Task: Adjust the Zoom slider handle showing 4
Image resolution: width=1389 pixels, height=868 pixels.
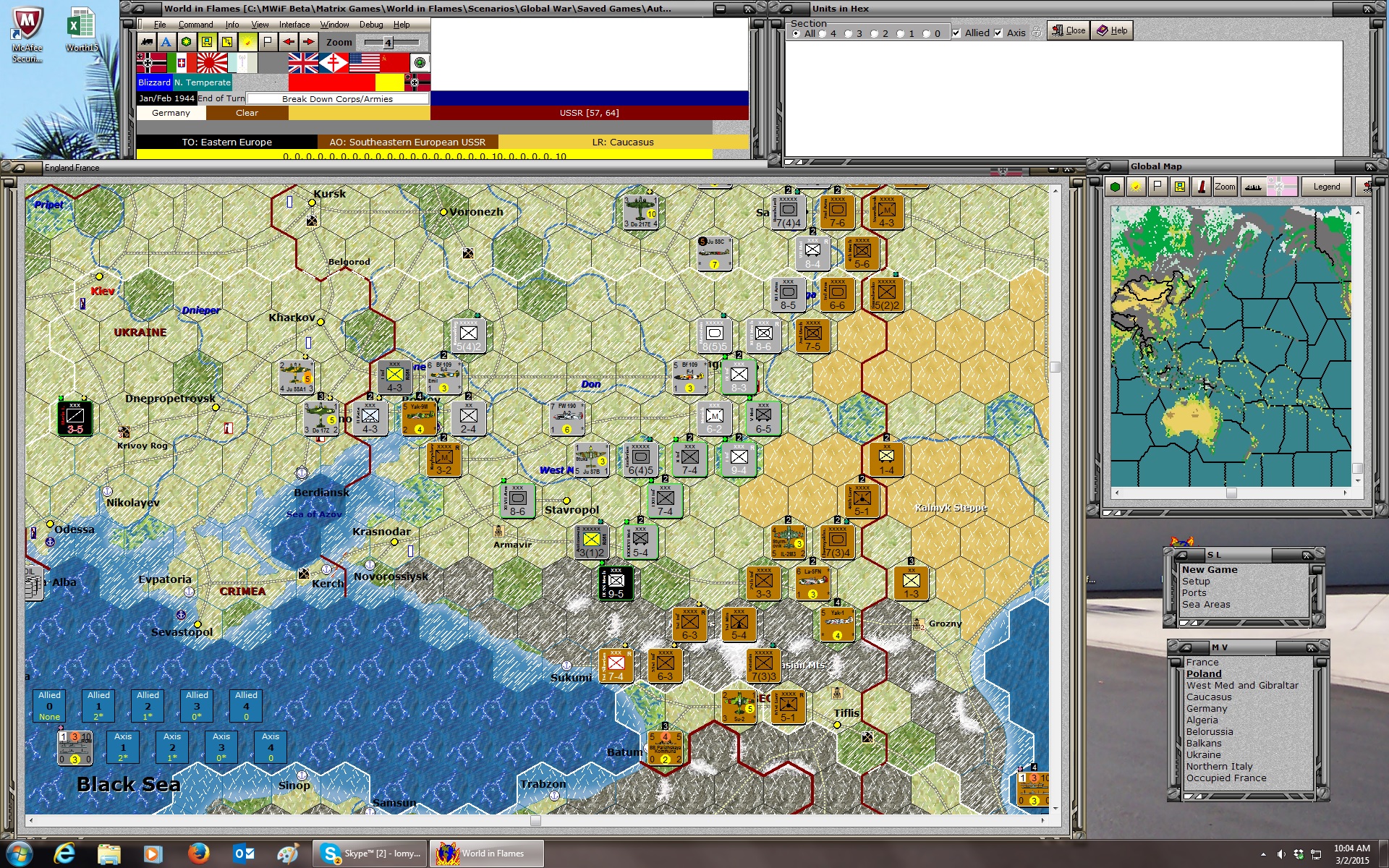Action: coord(388,43)
